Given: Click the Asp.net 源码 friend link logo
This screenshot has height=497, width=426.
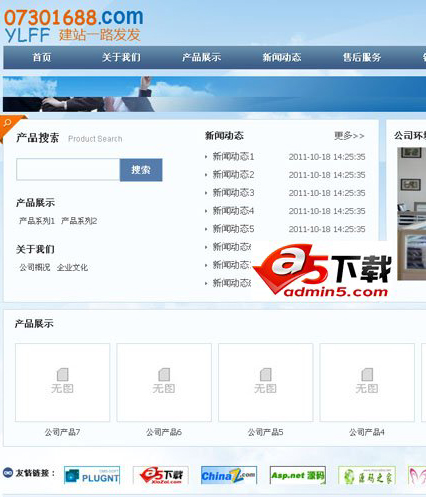Looking at the screenshot, I should pyautogui.click(x=298, y=475).
